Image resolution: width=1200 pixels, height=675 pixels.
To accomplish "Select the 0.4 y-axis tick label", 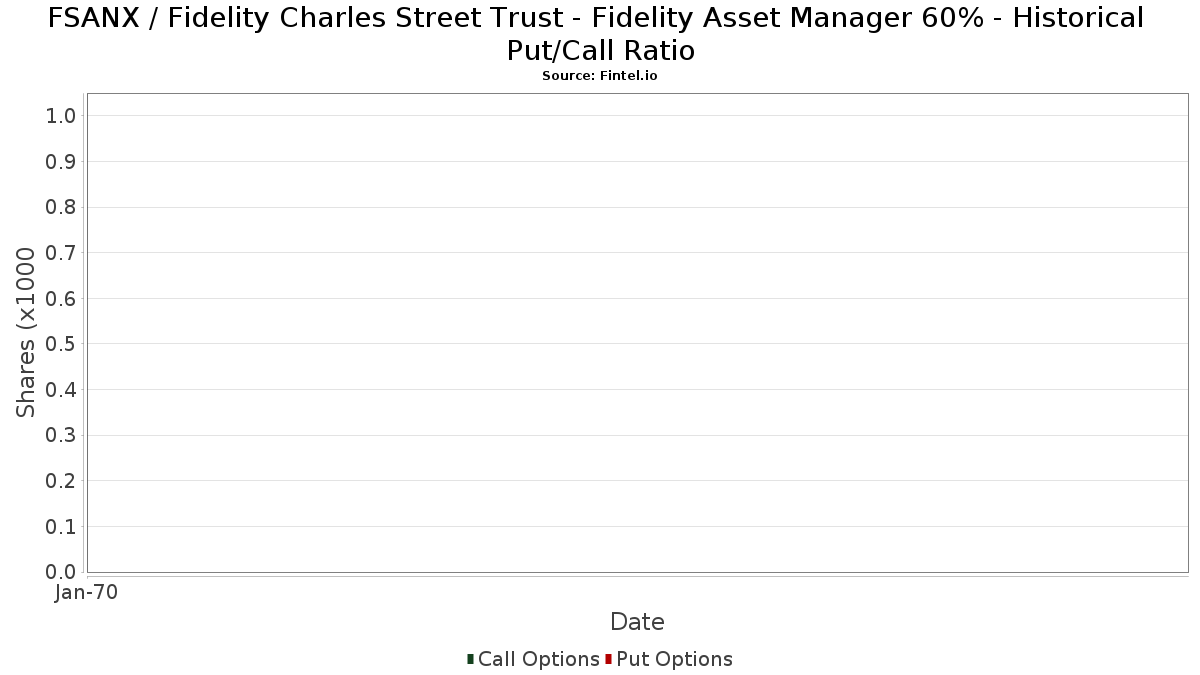I will point(61,390).
